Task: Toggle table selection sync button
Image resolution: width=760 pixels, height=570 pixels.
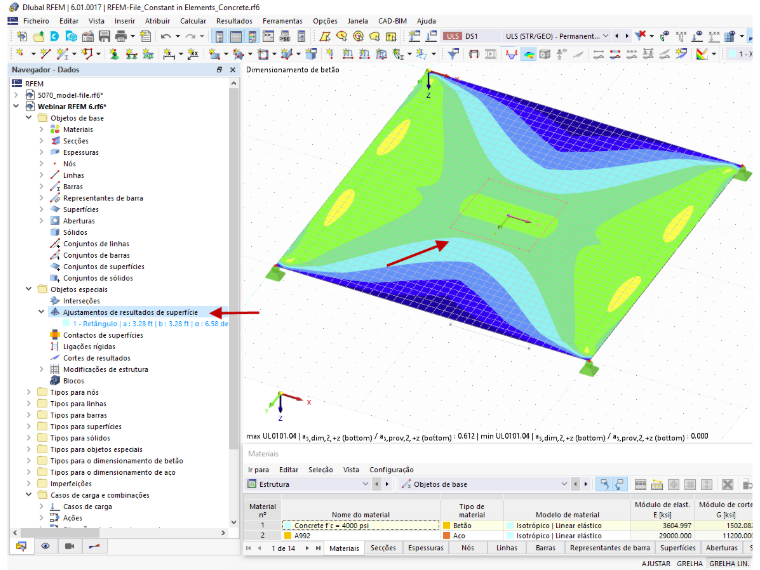Action: [604, 484]
